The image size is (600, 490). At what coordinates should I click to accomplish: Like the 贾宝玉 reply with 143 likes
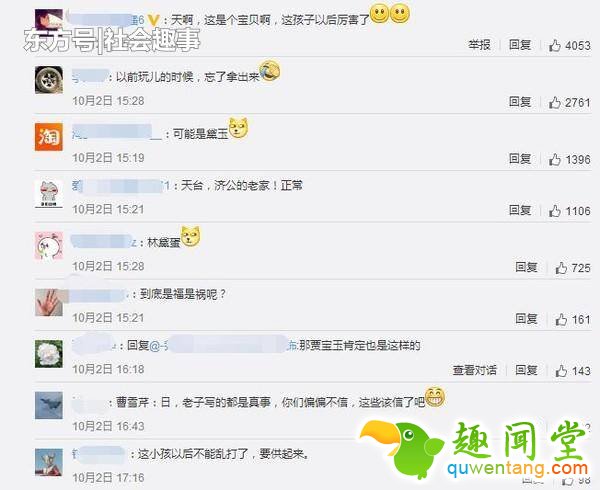pyautogui.click(x=561, y=371)
